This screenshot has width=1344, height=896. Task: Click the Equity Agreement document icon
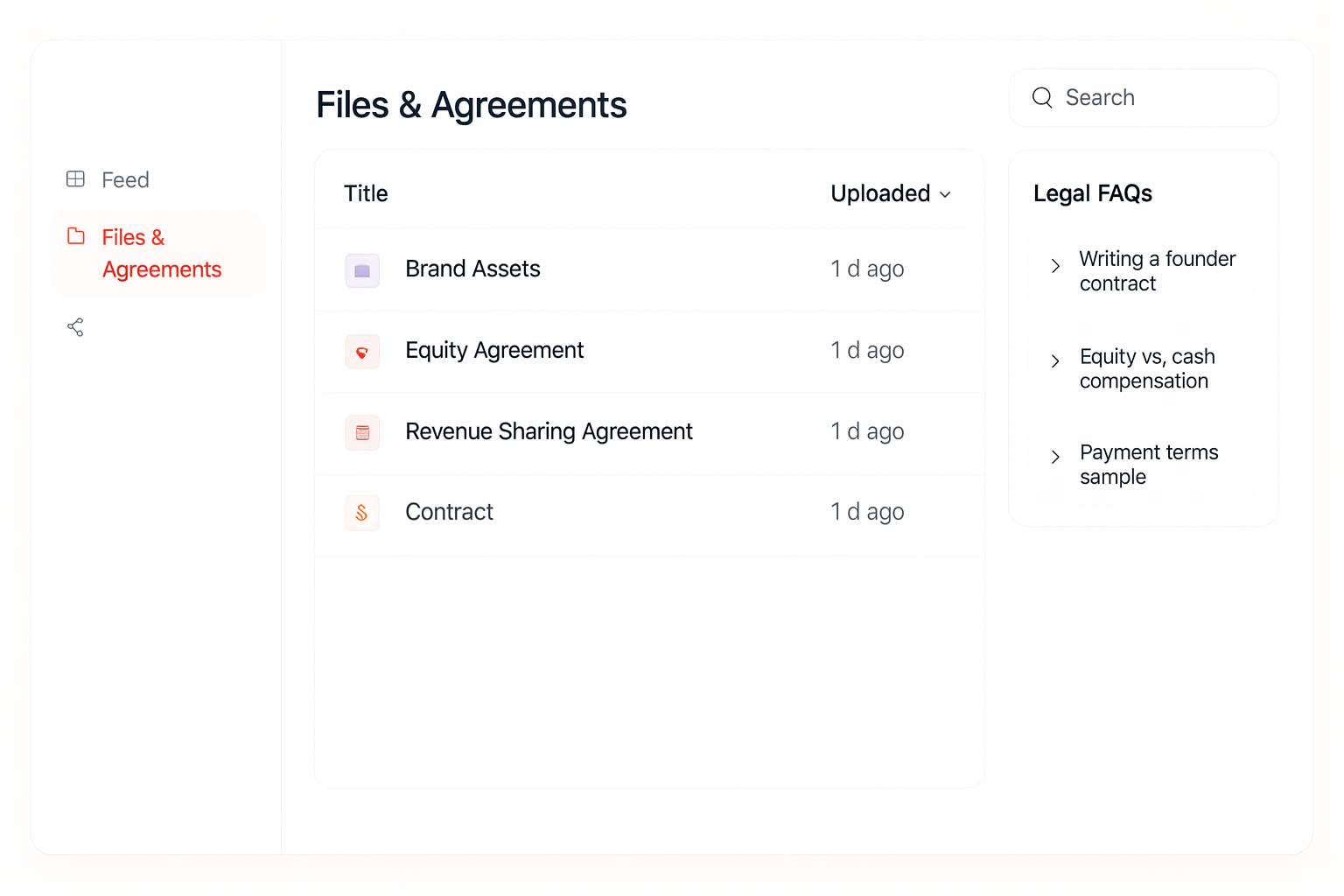coord(362,352)
